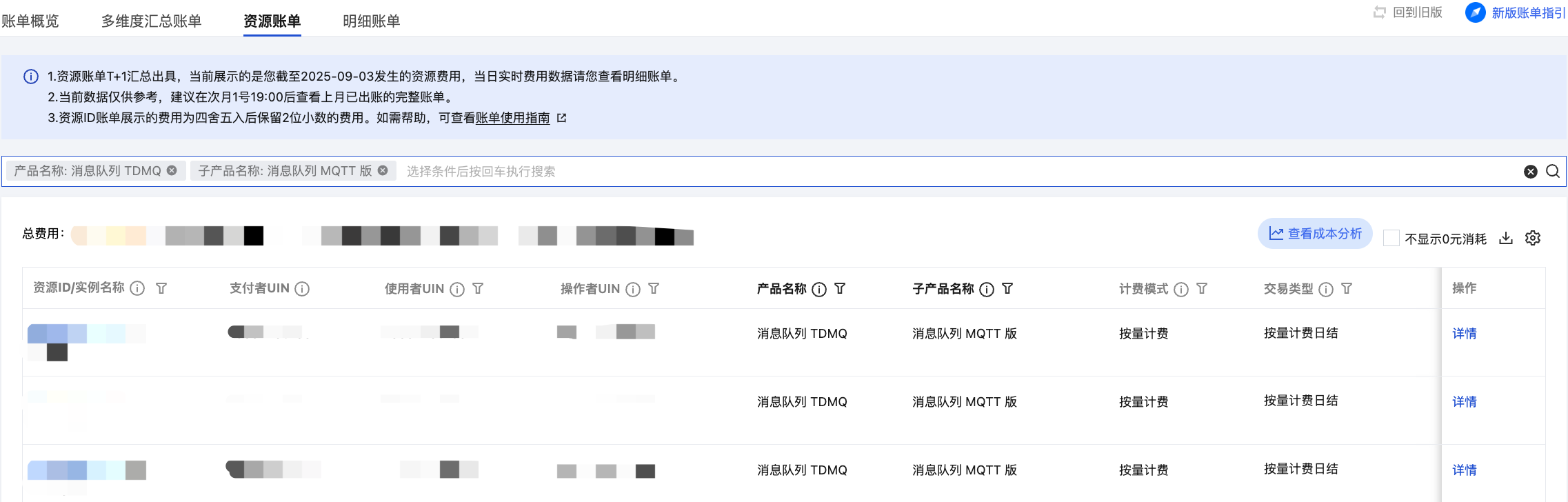Viewport: 1568px width, 502px height.
Task: Enable the 不显示0元消耗 checkbox
Action: (x=1391, y=238)
